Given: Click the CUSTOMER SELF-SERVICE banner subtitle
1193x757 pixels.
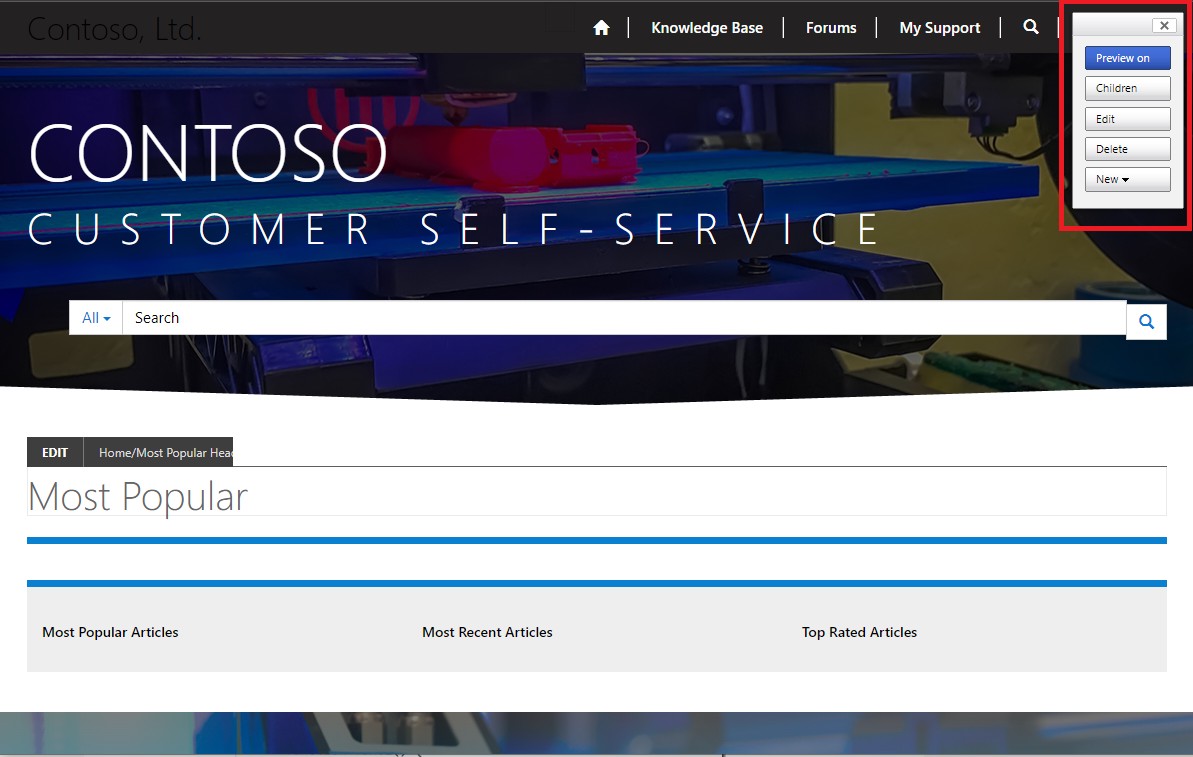Looking at the screenshot, I should tap(454, 229).
